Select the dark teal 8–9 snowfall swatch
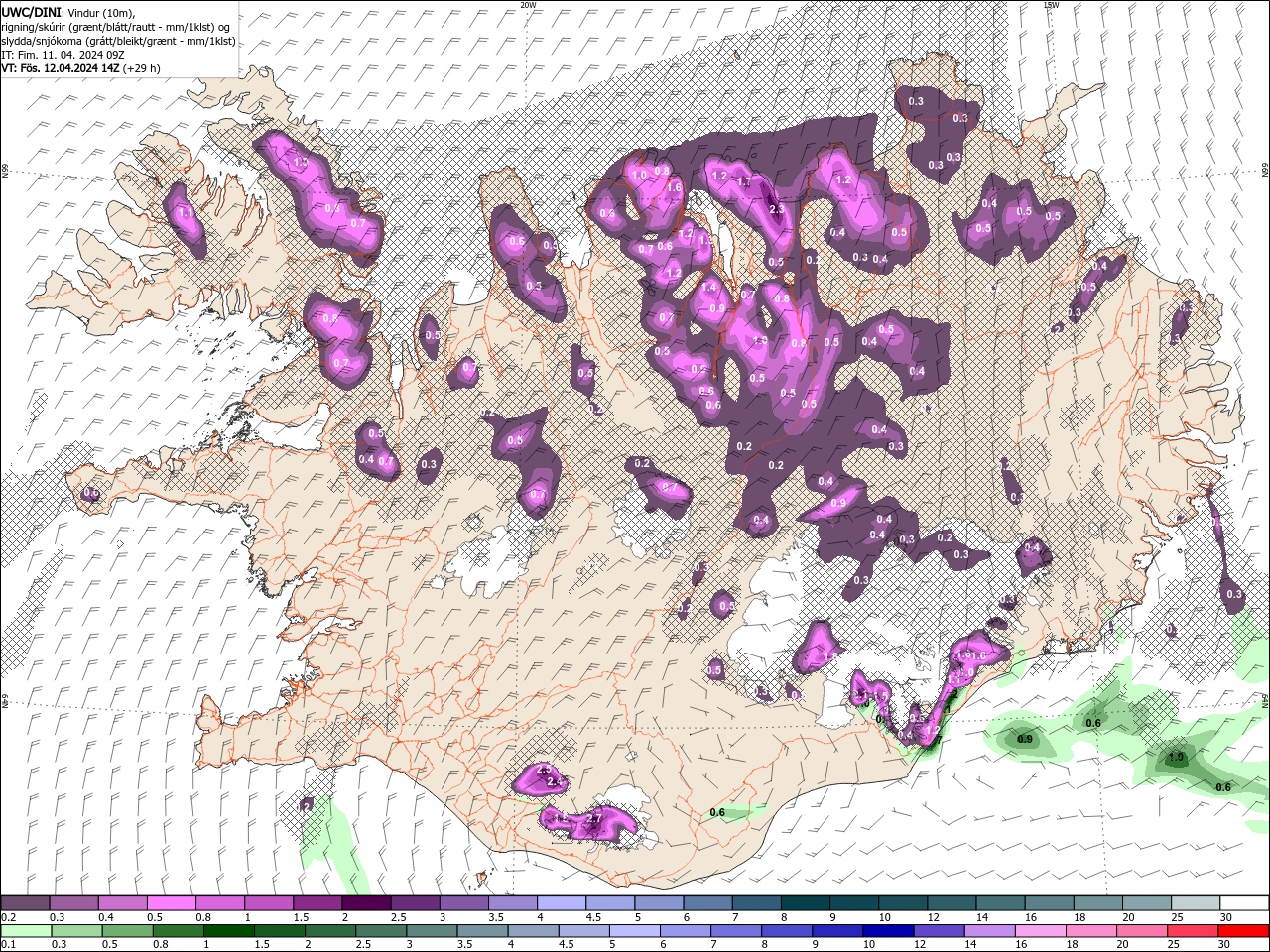 click(x=805, y=903)
